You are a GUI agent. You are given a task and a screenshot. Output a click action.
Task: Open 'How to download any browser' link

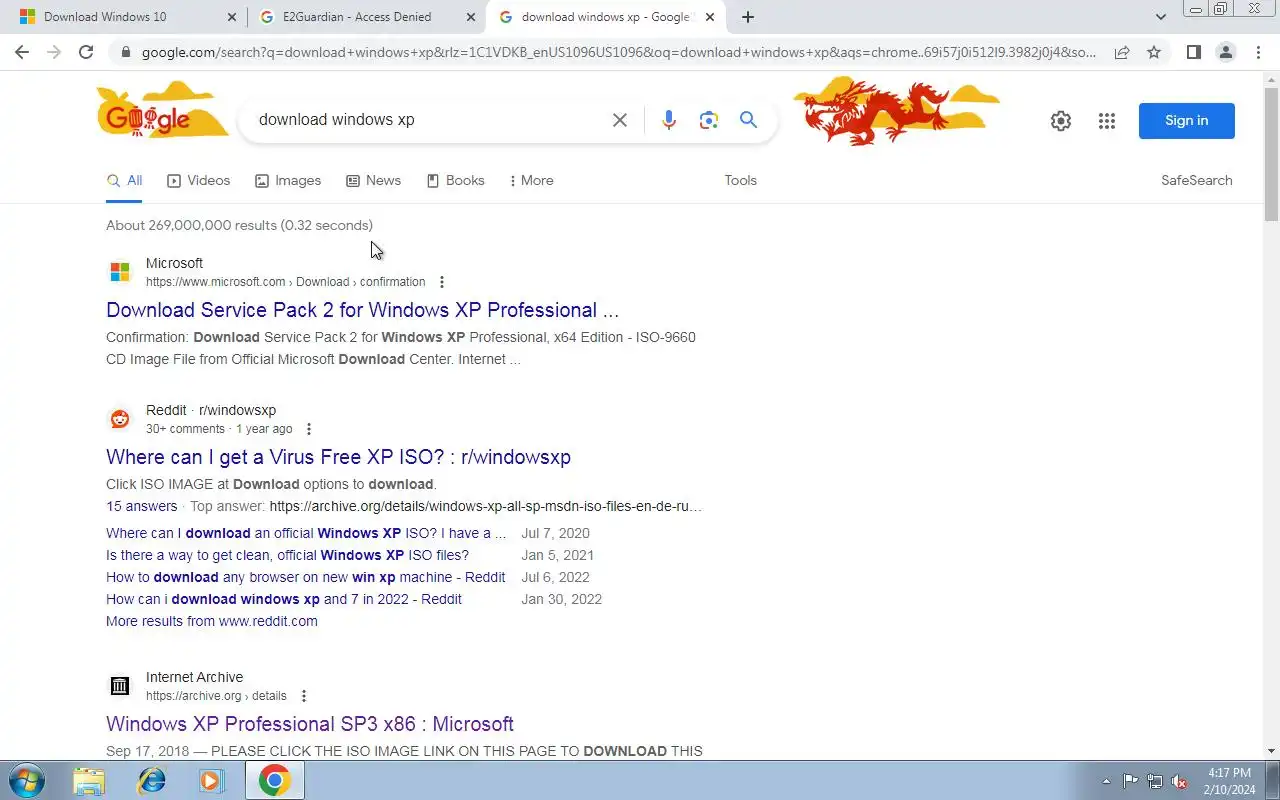coord(305,578)
